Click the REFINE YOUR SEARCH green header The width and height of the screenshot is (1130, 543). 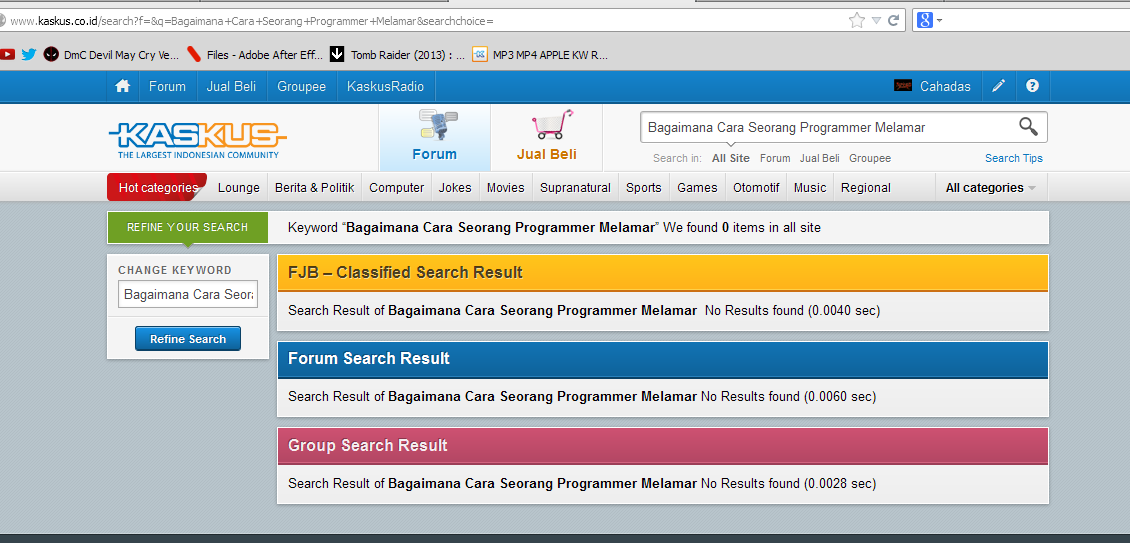[x=187, y=227]
